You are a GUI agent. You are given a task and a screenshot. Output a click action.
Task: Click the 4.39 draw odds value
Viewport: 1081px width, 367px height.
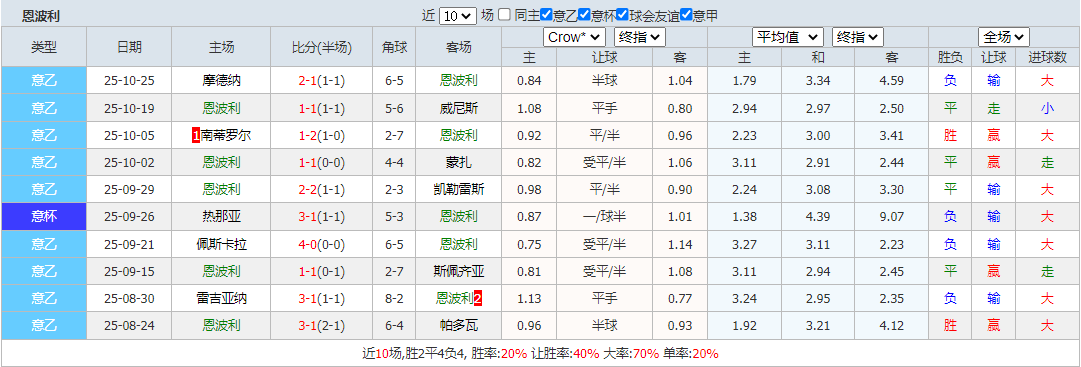click(818, 217)
